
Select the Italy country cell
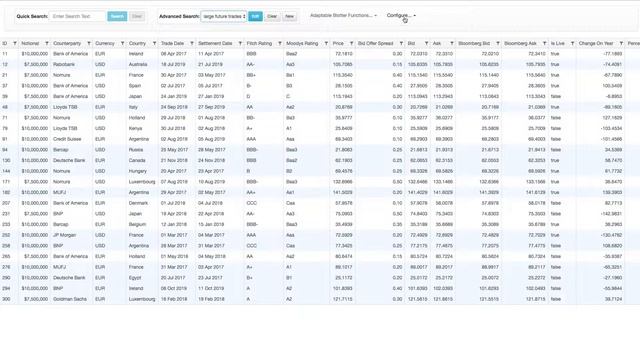(x=142, y=107)
